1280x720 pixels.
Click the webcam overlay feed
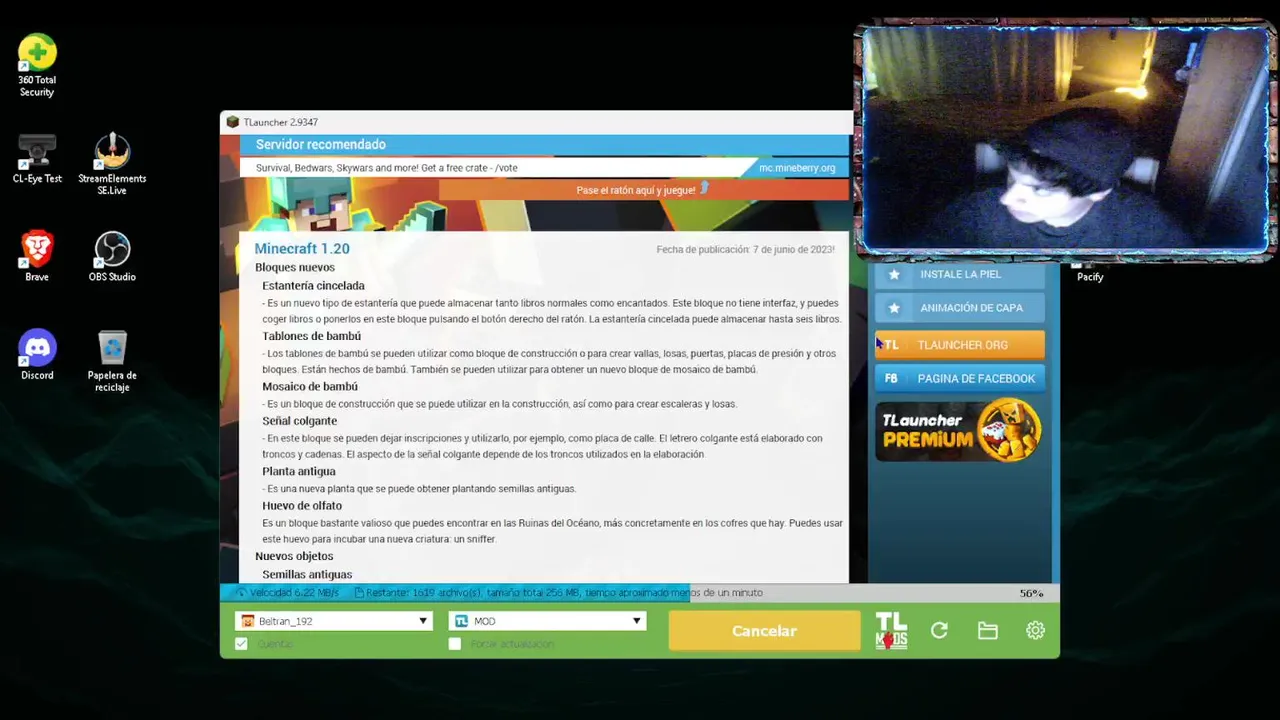coord(1064,140)
